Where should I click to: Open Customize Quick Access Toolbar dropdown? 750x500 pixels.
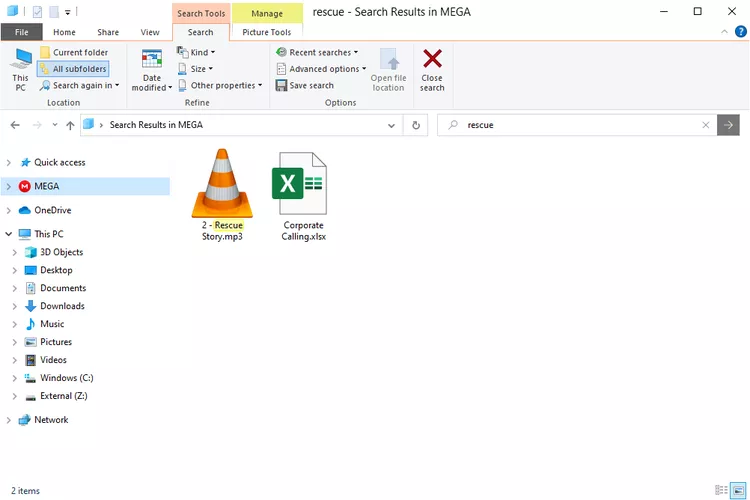(67, 12)
